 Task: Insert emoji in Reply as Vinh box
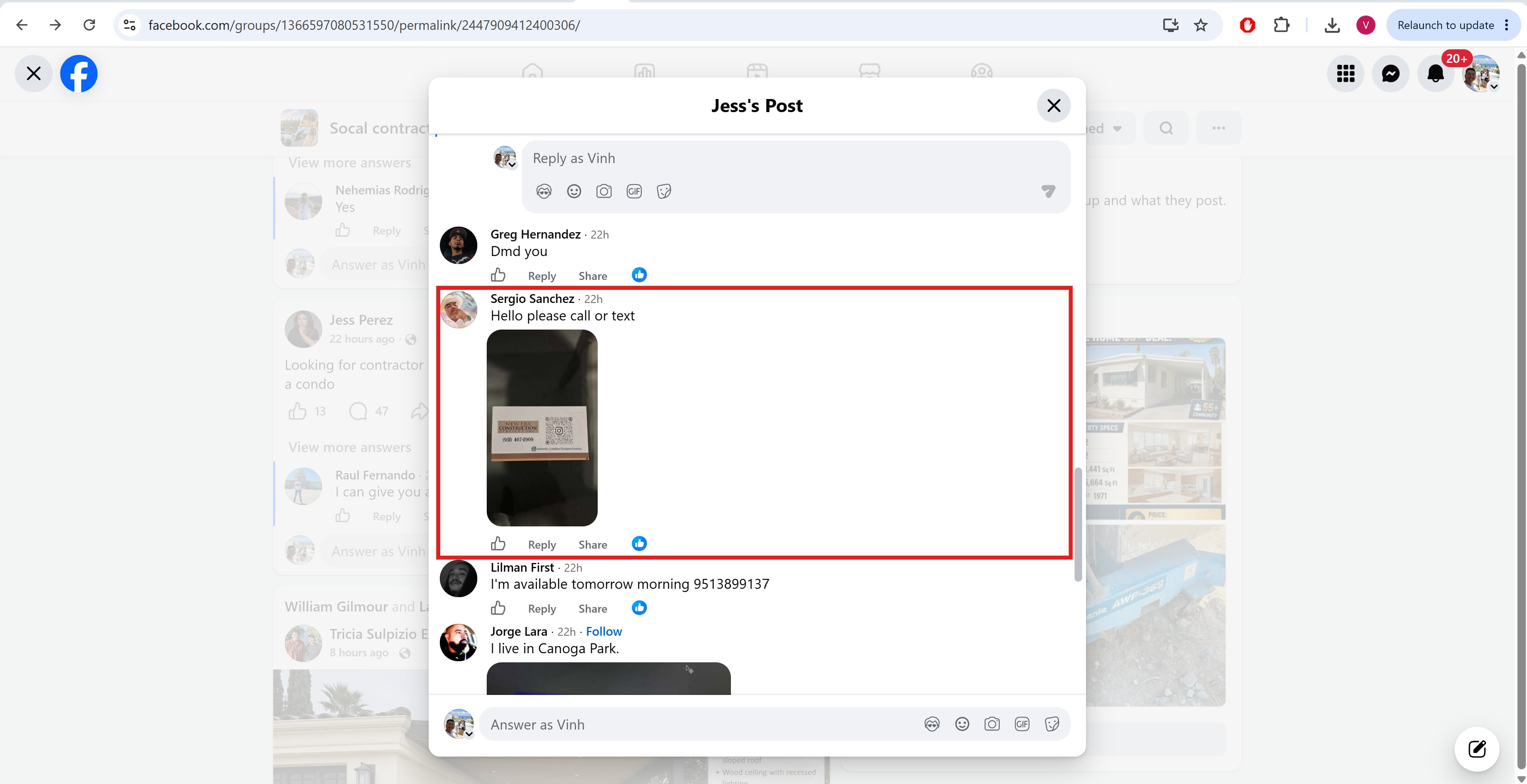point(574,191)
